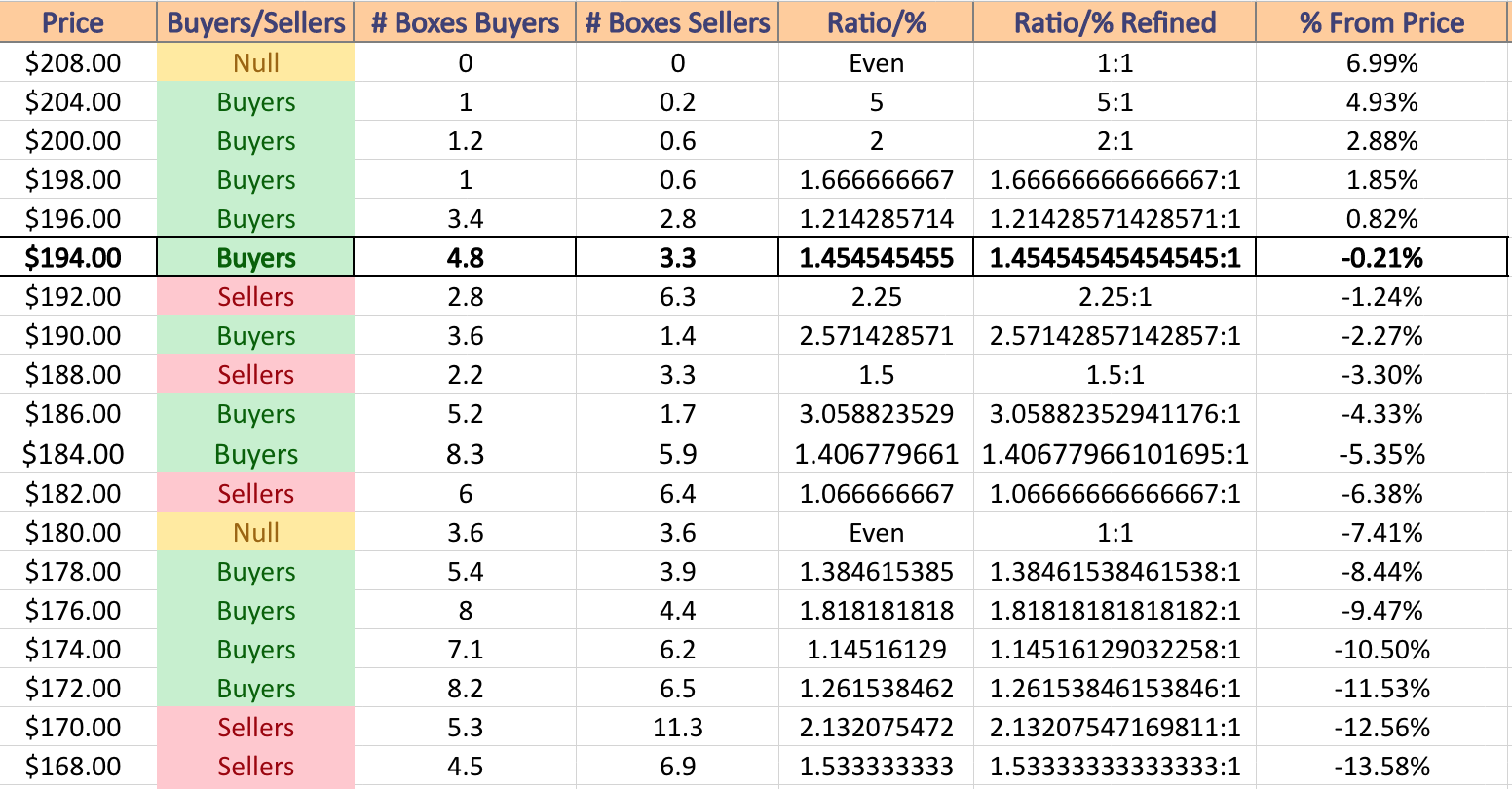Select the 6.9 boxes sellers cell
Image resolution: width=1512 pixels, height=789 pixels.
tap(677, 767)
